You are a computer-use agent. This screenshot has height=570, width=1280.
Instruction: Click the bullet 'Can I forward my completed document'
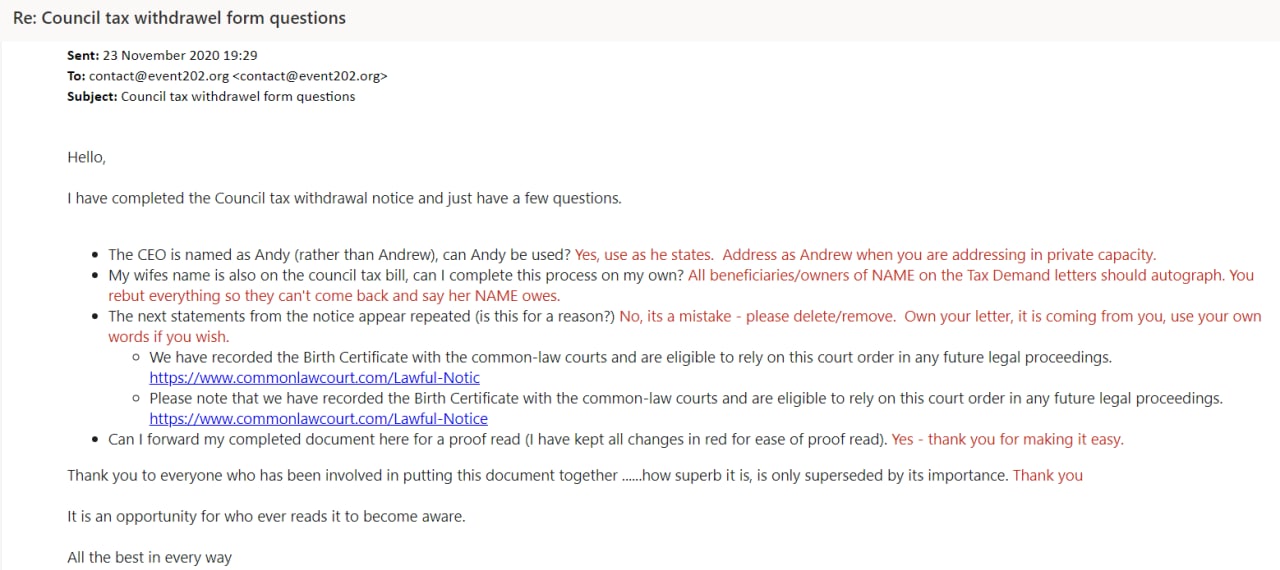[x=498, y=439]
